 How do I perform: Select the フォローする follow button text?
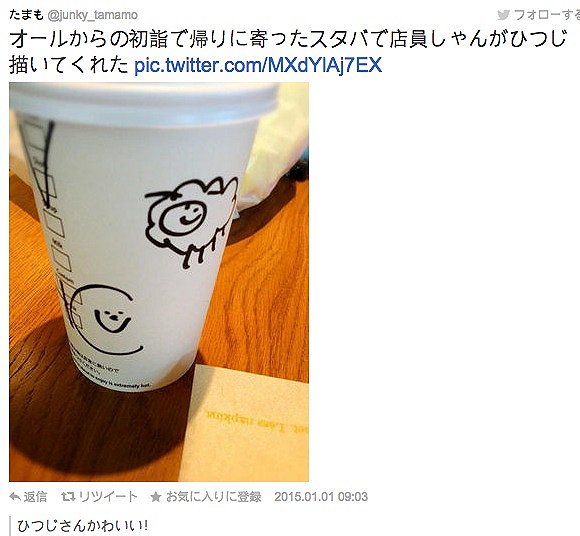pos(547,15)
